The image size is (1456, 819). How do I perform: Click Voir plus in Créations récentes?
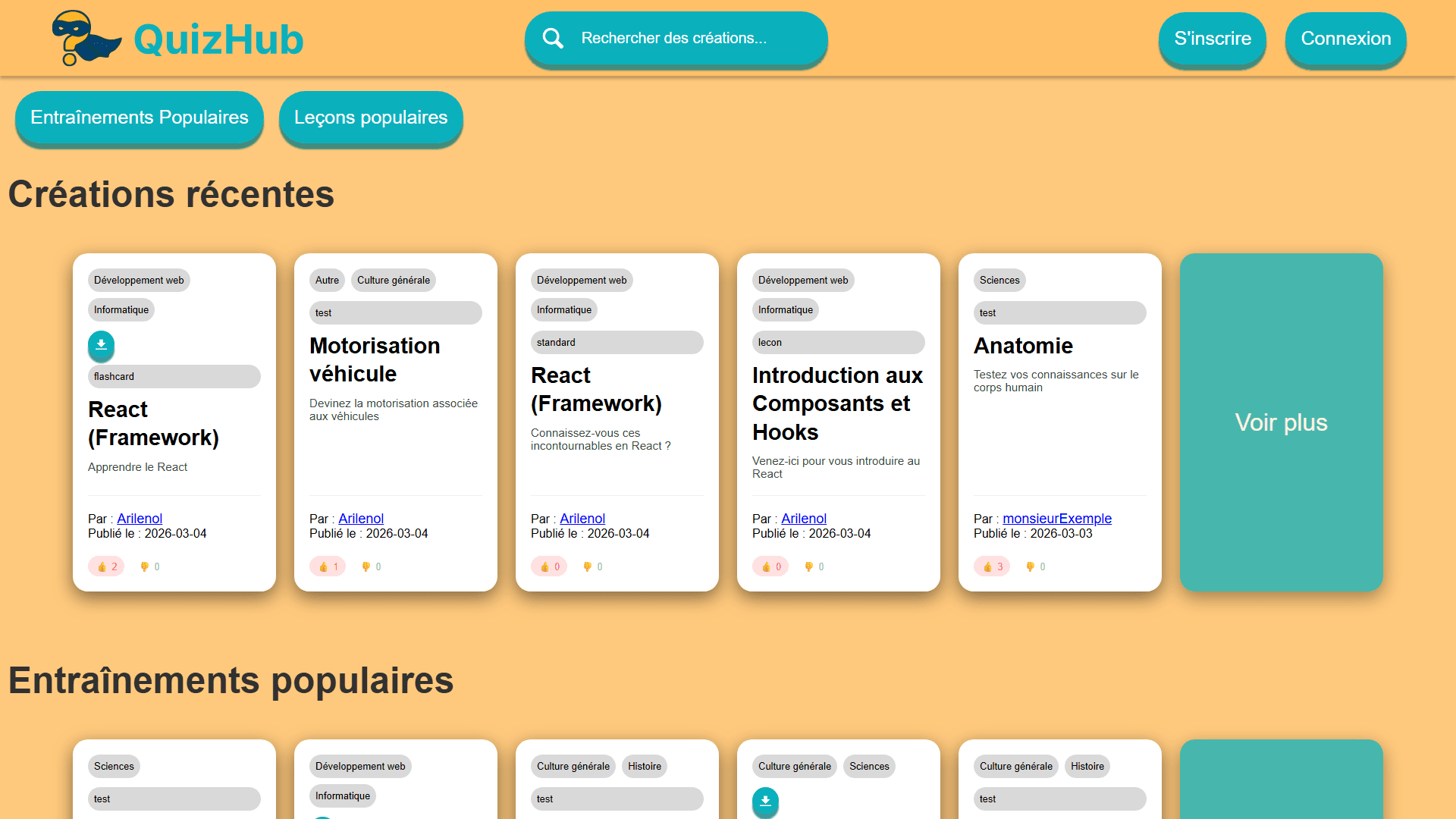pos(1282,422)
